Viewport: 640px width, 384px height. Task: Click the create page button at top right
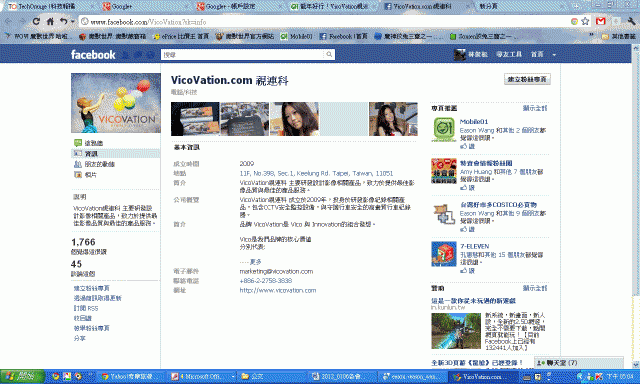pos(527,79)
